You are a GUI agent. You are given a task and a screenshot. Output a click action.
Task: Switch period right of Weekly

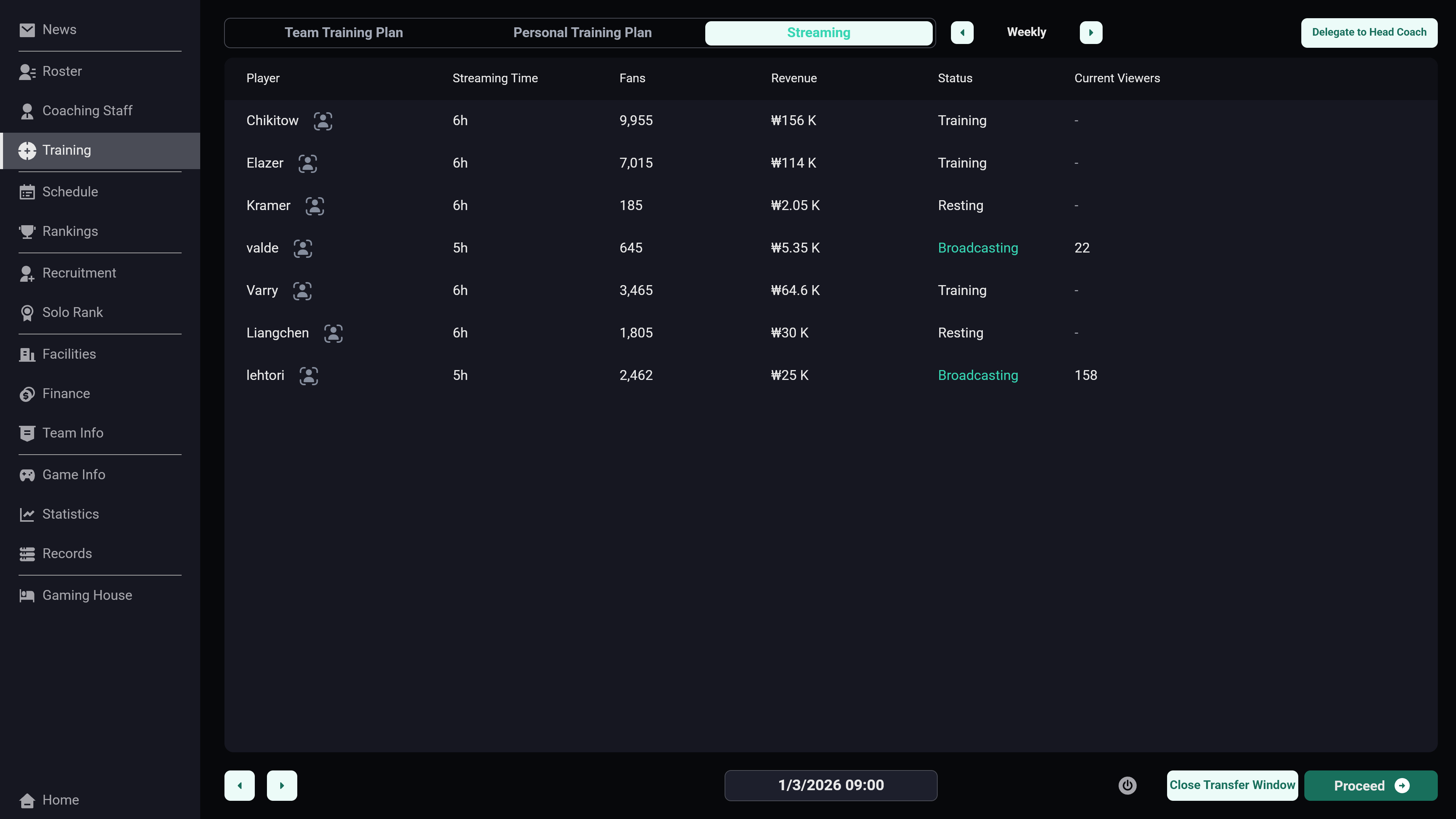tap(1091, 32)
